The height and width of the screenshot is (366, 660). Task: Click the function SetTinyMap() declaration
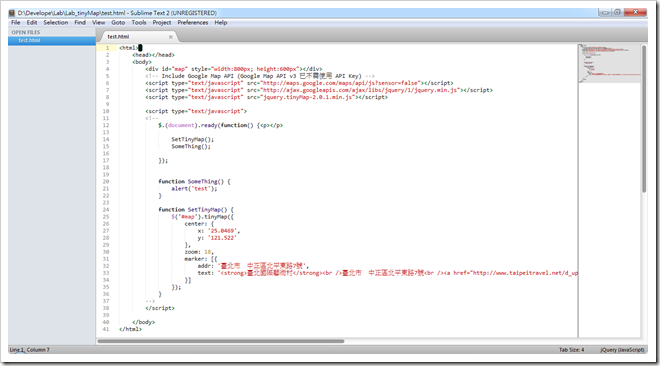click(196, 210)
